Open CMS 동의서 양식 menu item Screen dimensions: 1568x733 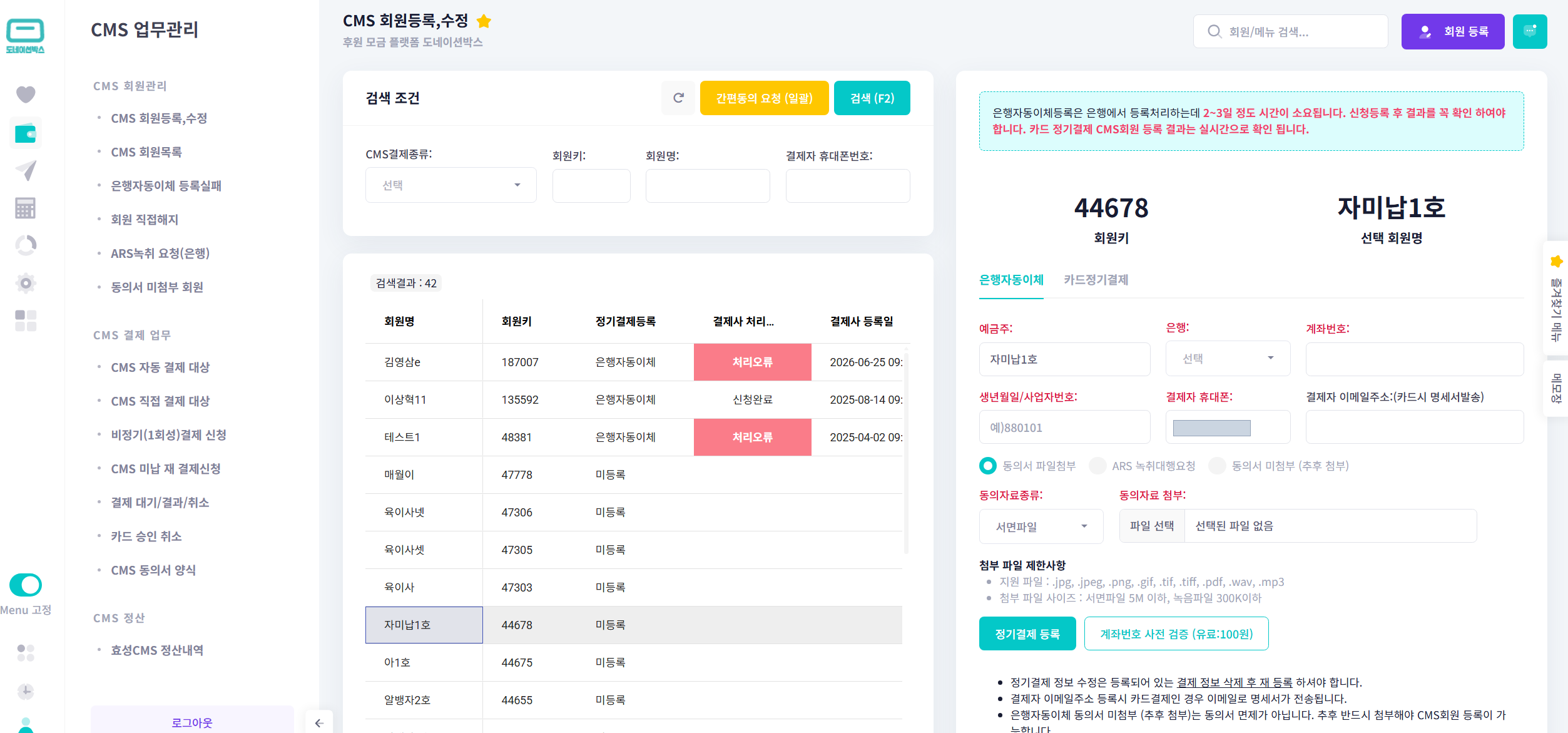click(x=153, y=570)
